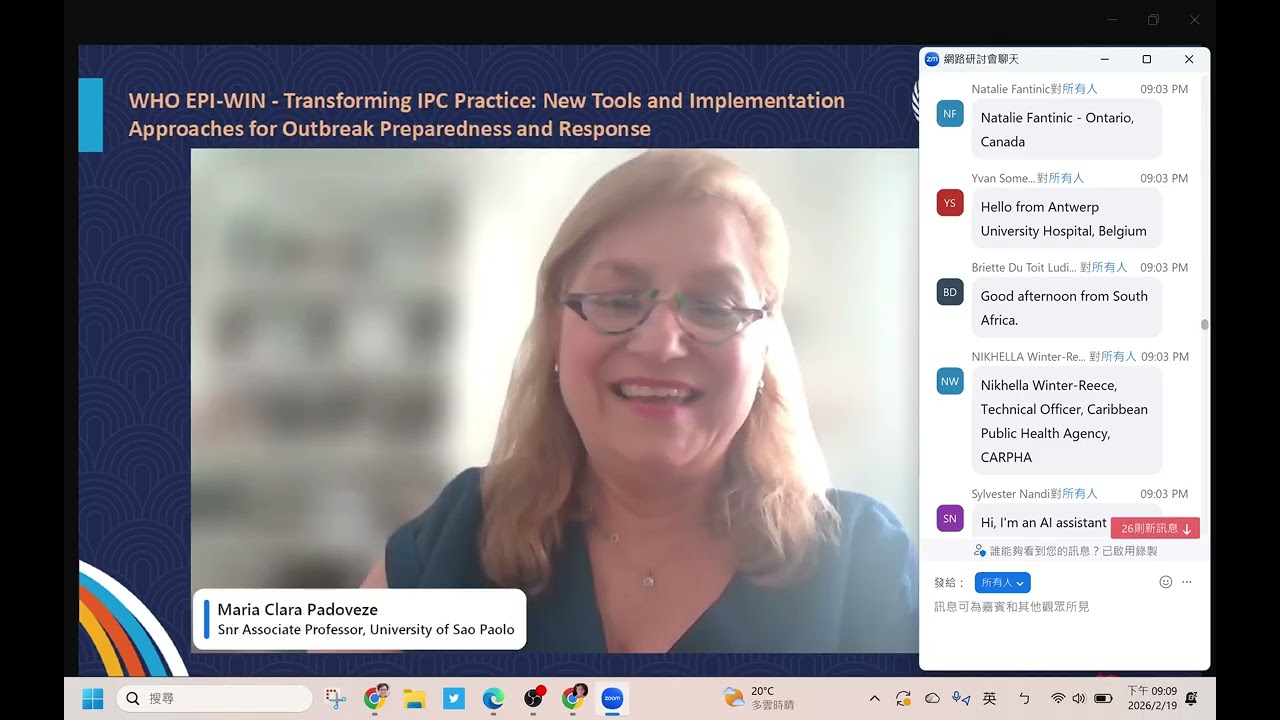1280x720 pixels.
Task: Launch the Snipping Tool from the taskbar
Action: point(336,698)
